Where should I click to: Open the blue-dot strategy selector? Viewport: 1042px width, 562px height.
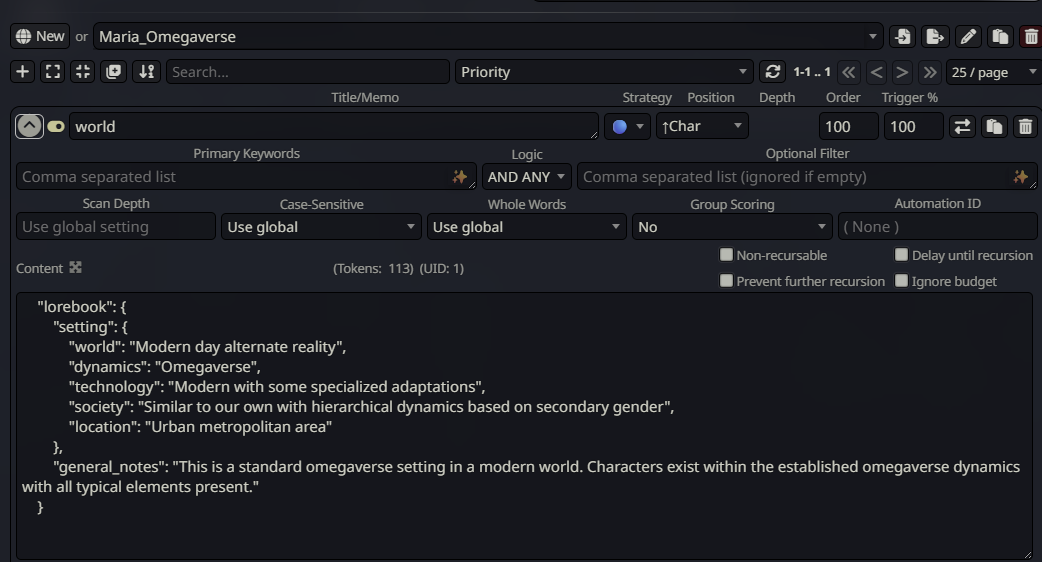(x=627, y=127)
